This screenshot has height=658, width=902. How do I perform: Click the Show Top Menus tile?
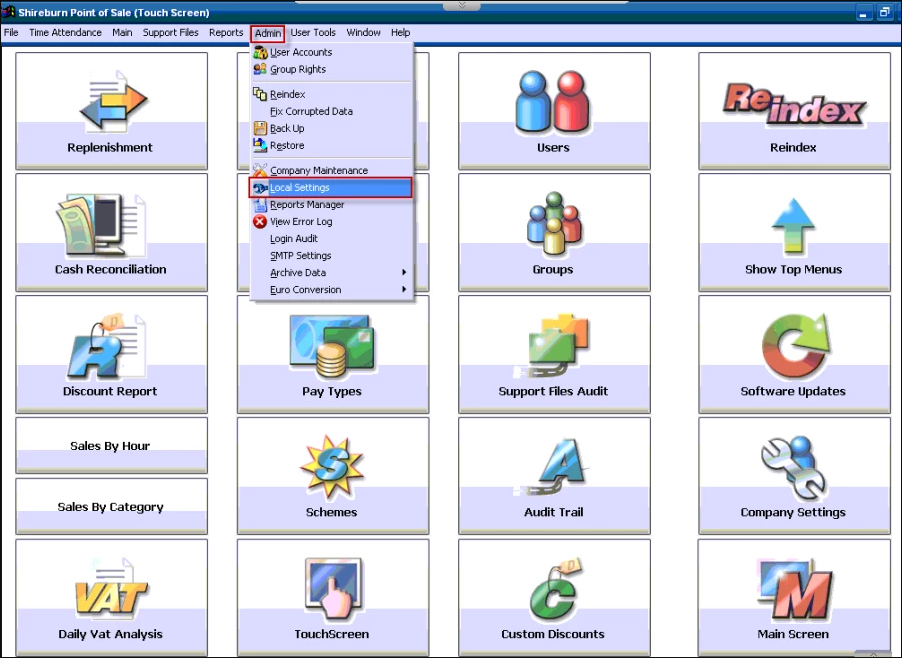tap(794, 232)
